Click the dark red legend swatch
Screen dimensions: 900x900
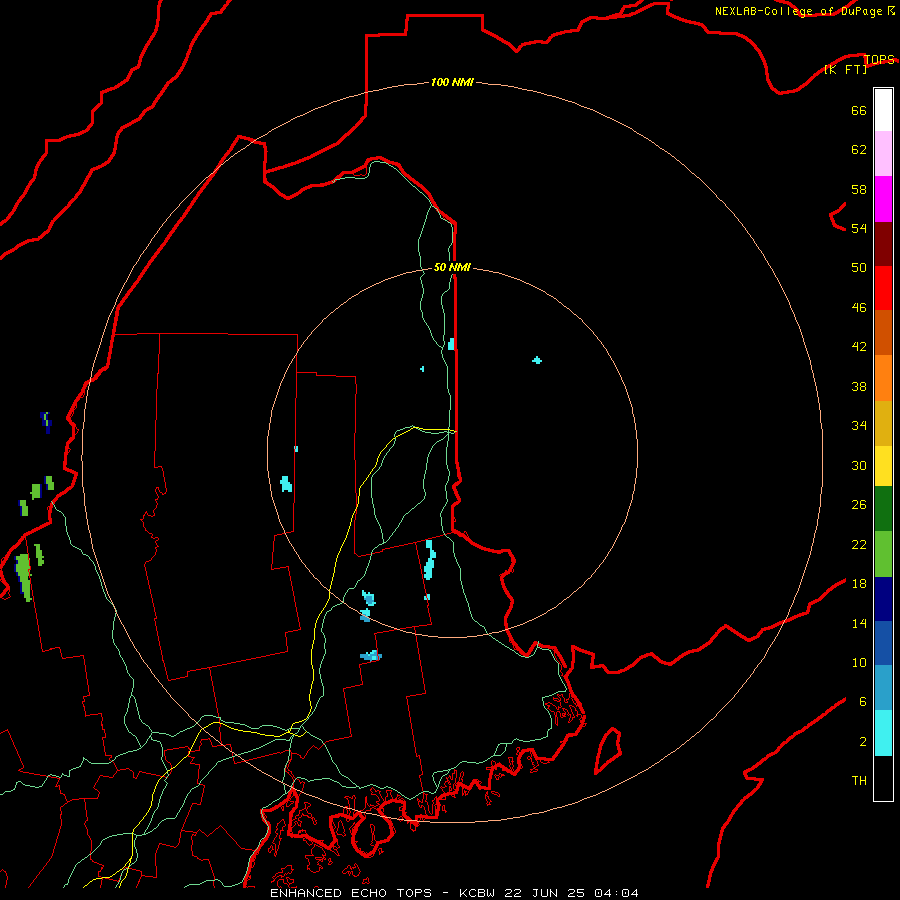[883, 244]
